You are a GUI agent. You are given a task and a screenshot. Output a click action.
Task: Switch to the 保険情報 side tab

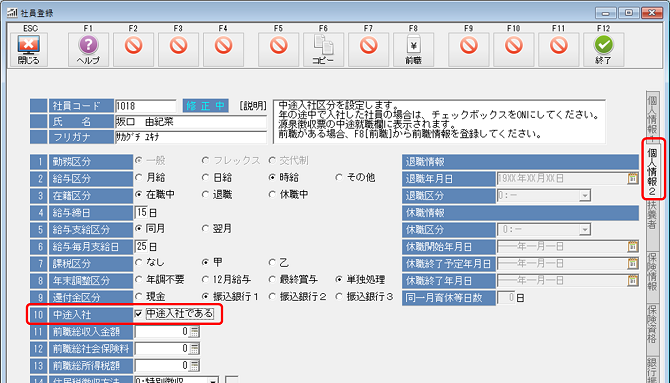[652, 272]
